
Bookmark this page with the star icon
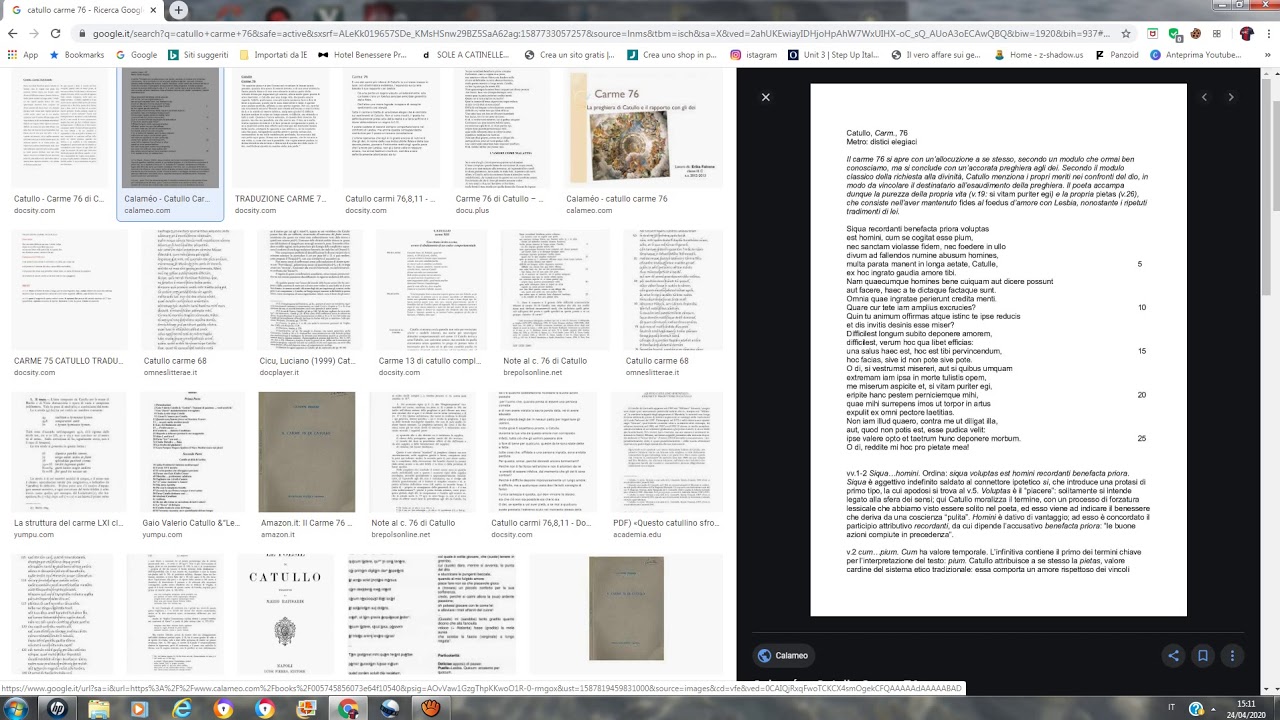(x=1126, y=33)
